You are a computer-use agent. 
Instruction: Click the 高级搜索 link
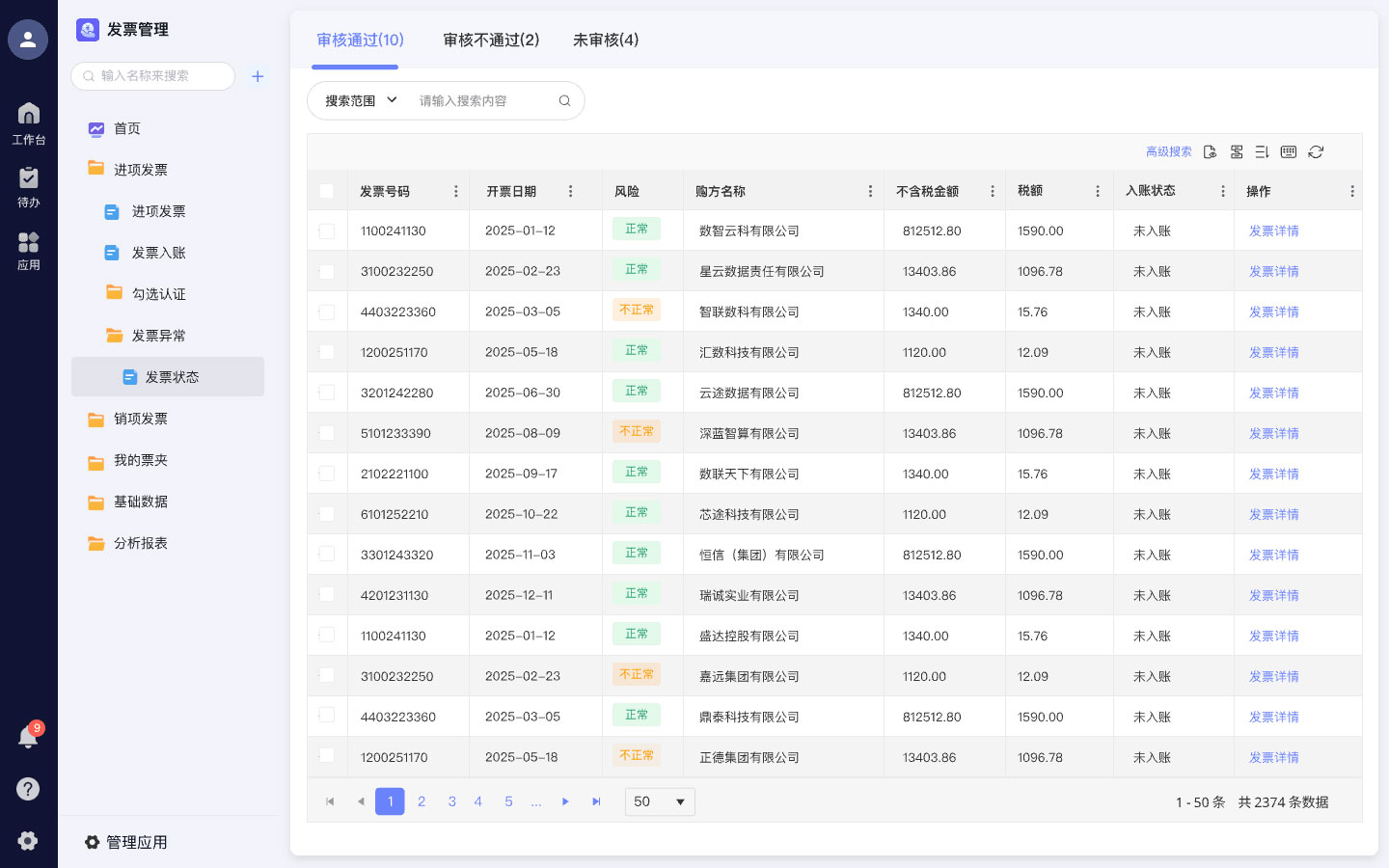(x=1168, y=151)
